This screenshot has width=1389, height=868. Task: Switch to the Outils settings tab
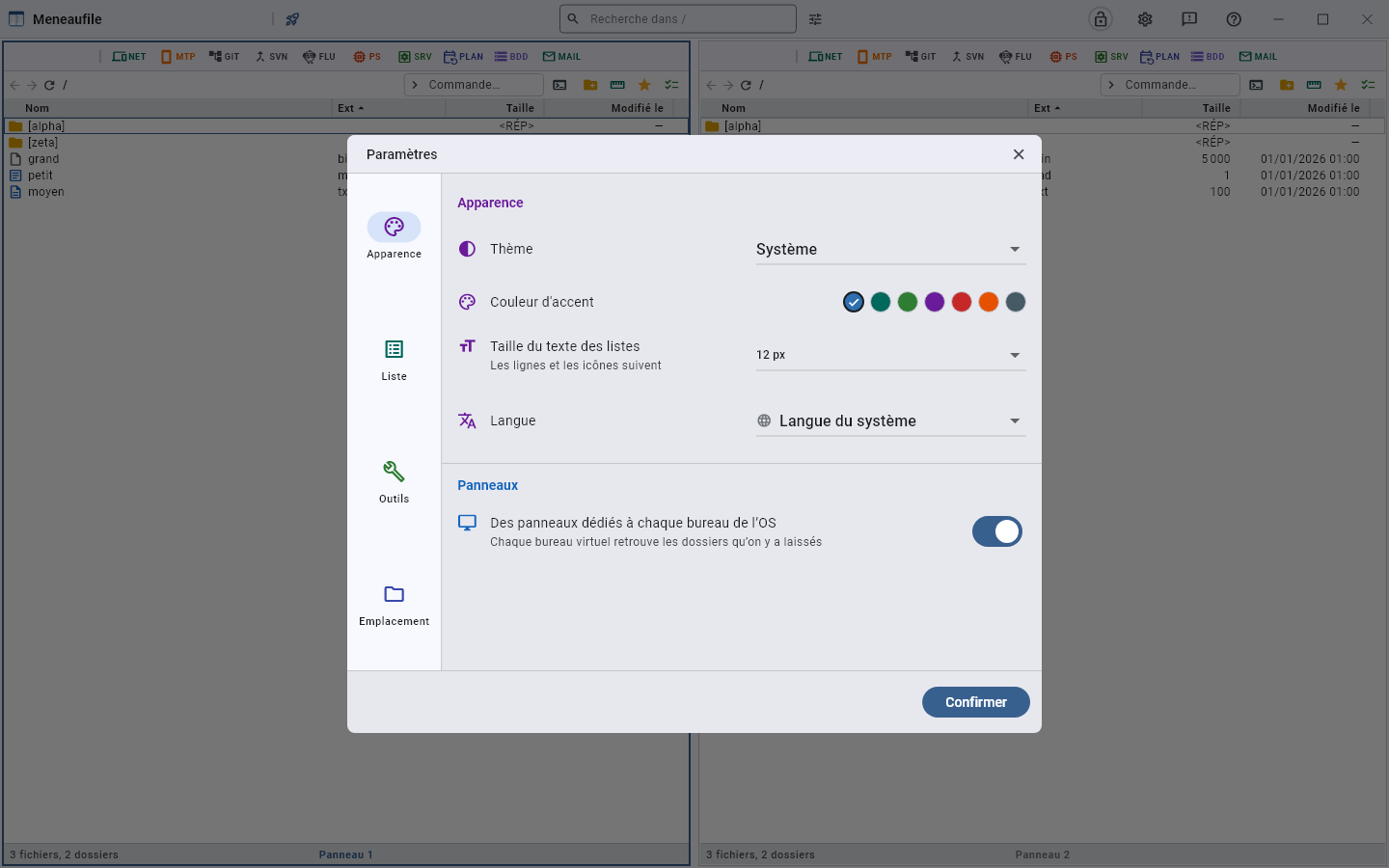point(394,483)
